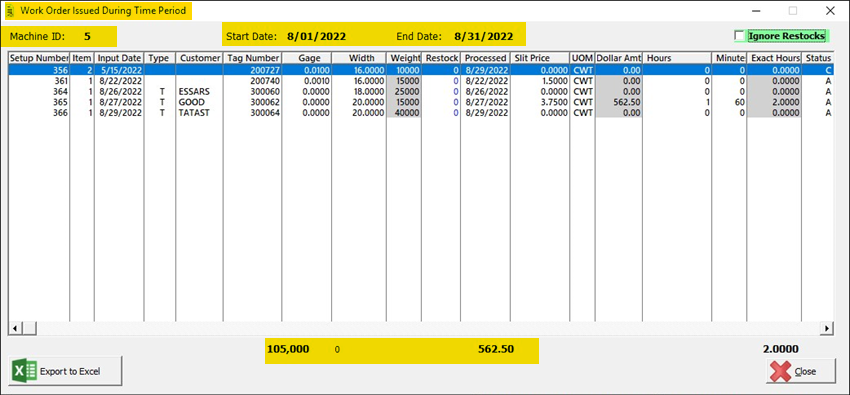Click the Restock column header
The width and height of the screenshot is (850, 395).
(x=441, y=58)
